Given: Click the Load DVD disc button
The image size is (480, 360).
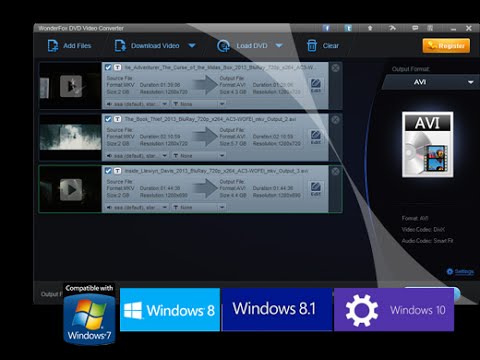Looking at the screenshot, I should [x=242, y=46].
